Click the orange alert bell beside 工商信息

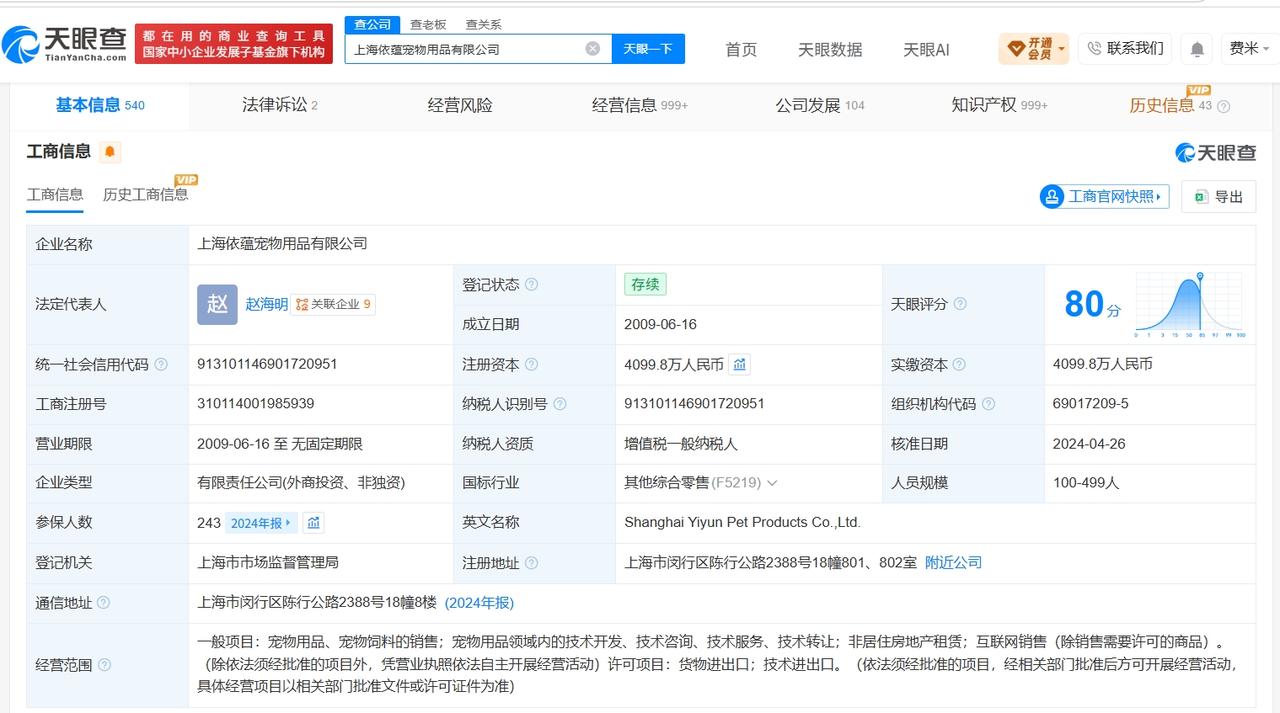tap(110, 152)
